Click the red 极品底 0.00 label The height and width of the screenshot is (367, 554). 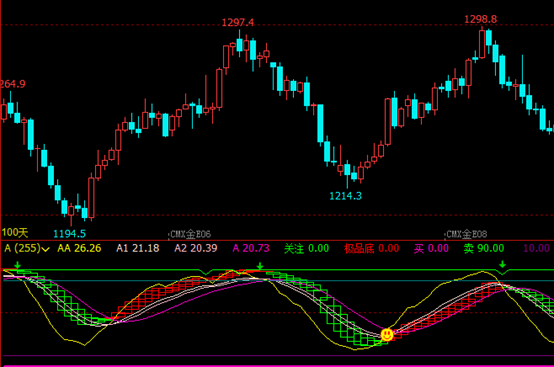(x=372, y=248)
